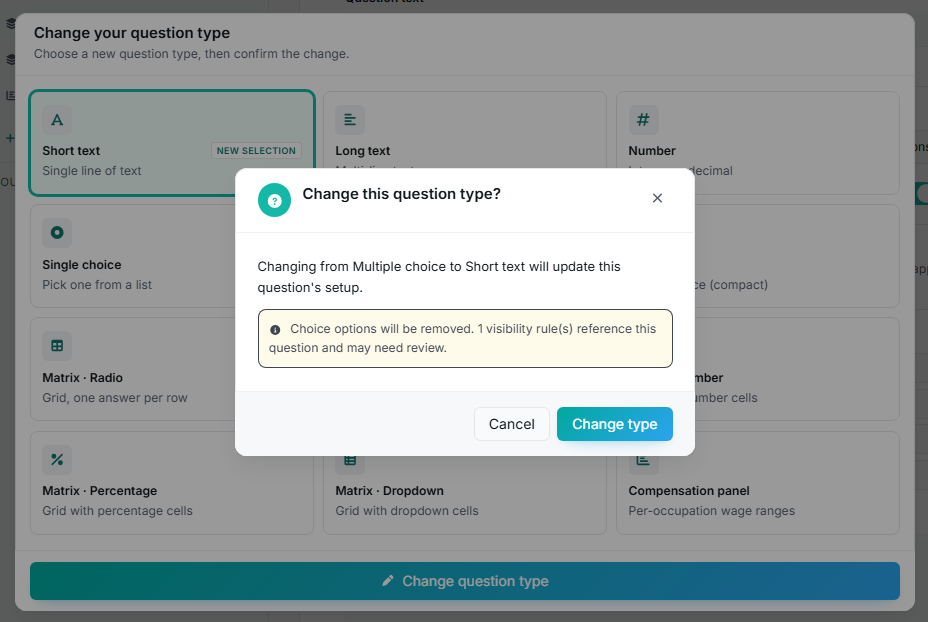The width and height of the screenshot is (928, 622).
Task: Click the Compensation panel icon
Action: point(643,460)
